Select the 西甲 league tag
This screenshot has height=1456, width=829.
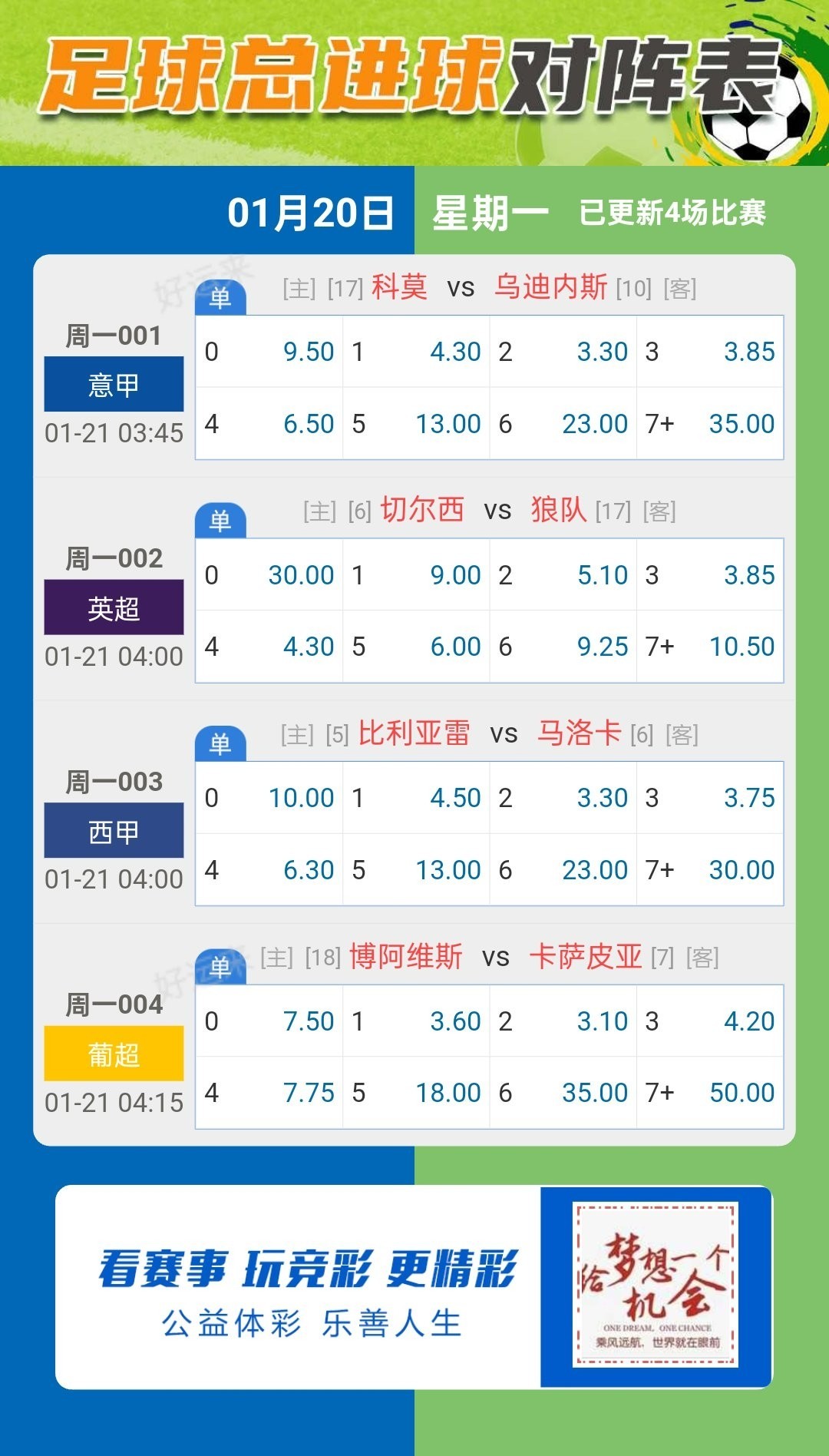pyautogui.click(x=114, y=830)
